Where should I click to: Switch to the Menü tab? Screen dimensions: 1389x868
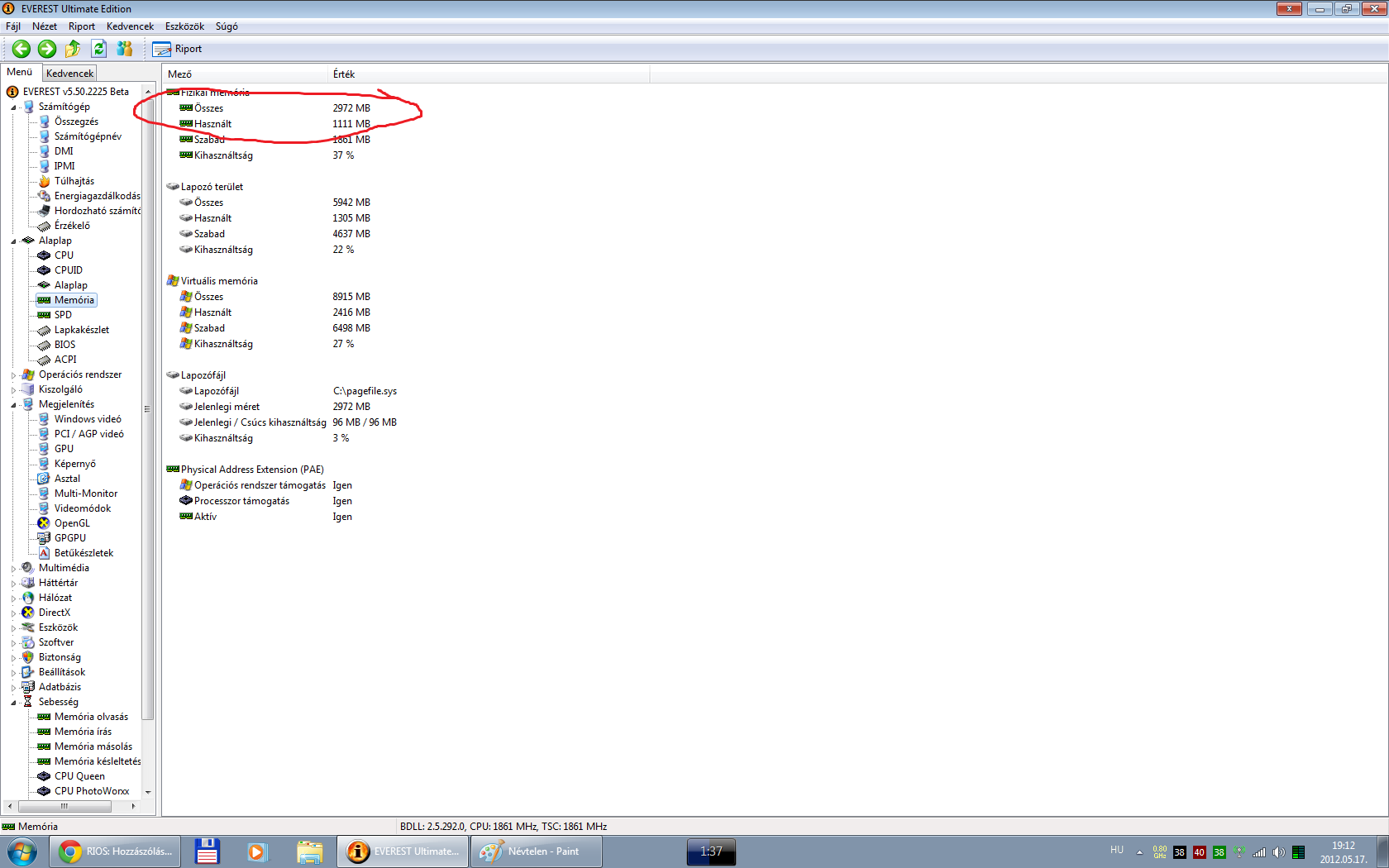point(20,72)
